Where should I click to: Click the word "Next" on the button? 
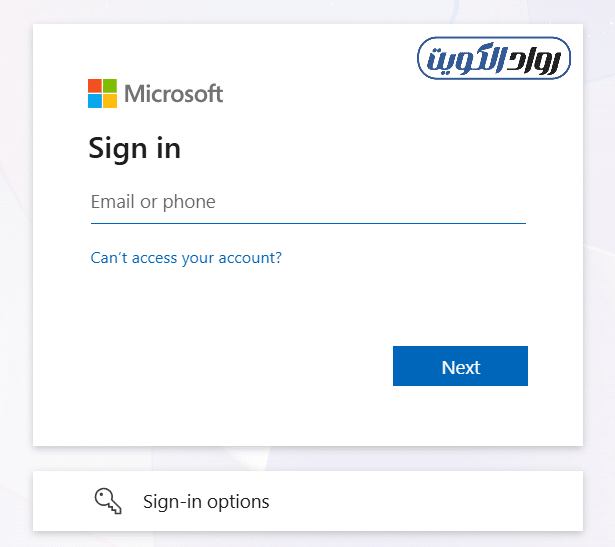[x=461, y=367]
